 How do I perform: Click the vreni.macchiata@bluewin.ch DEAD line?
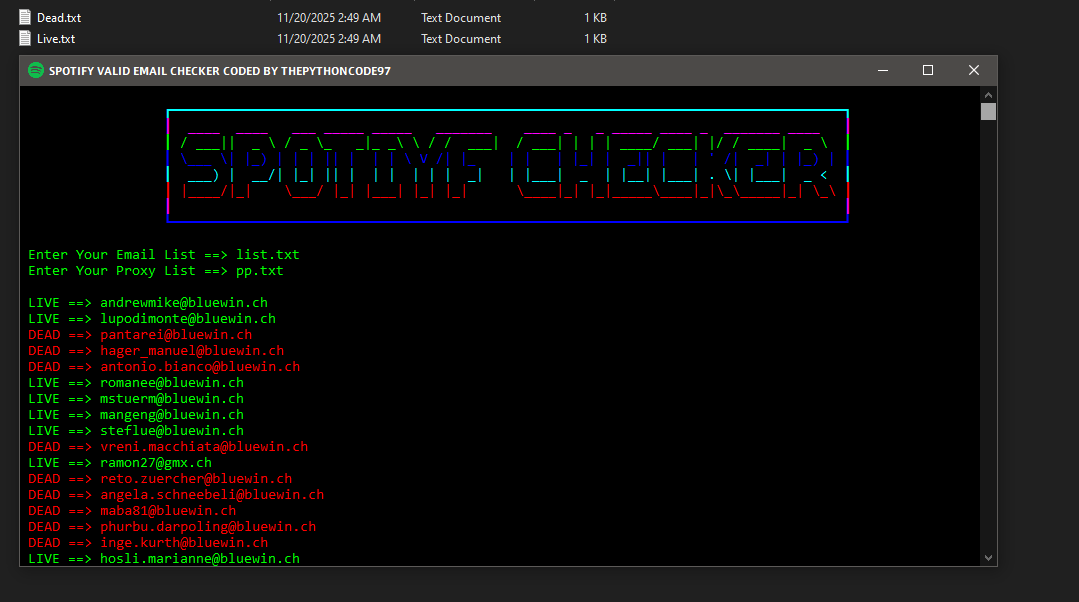[x=169, y=447]
